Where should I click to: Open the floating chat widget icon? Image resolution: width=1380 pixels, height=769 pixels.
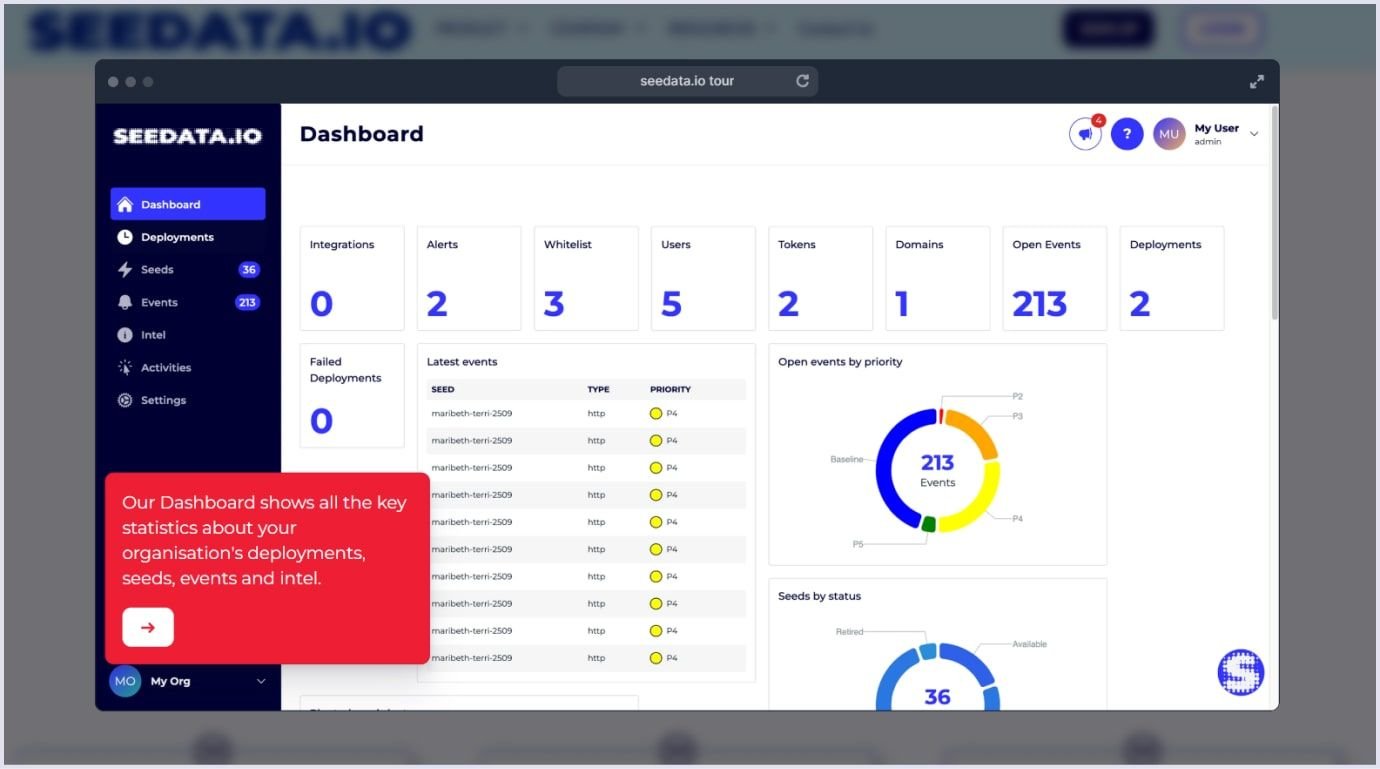1241,673
